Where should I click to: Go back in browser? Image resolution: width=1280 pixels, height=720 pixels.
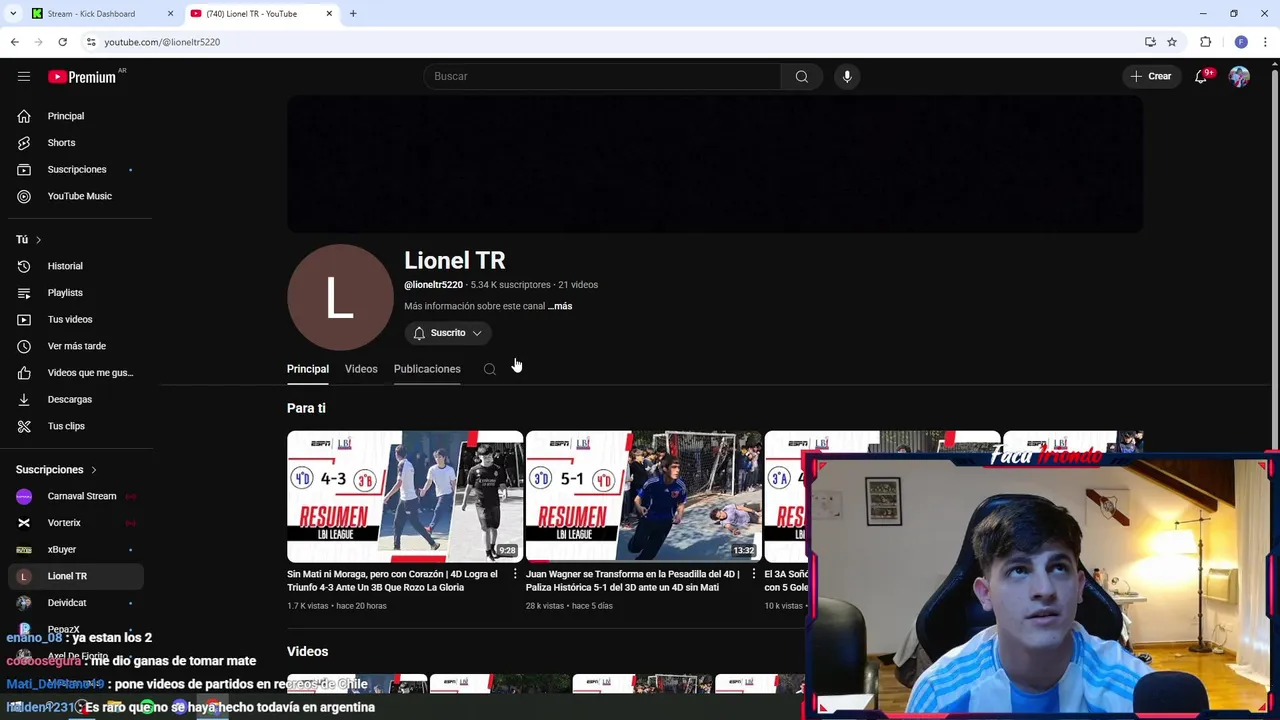click(x=14, y=42)
